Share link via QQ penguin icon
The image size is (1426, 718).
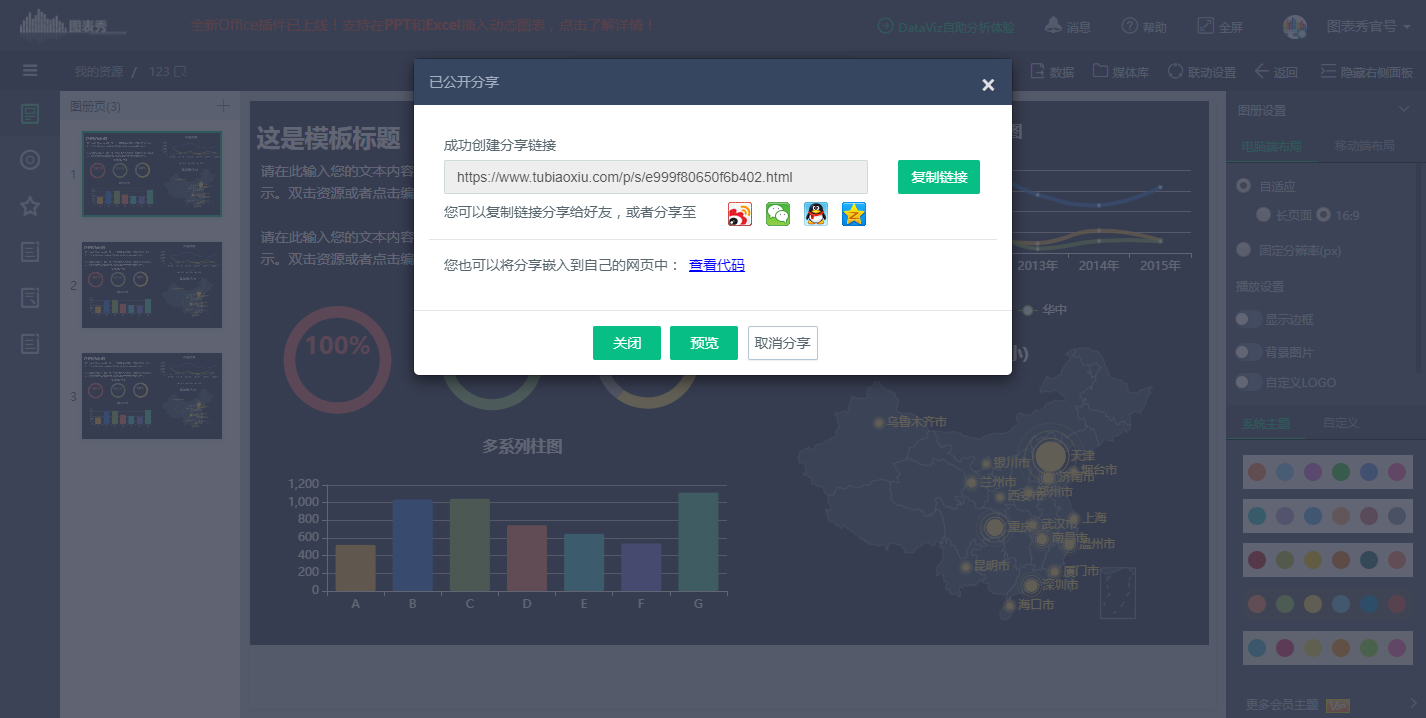(815, 214)
